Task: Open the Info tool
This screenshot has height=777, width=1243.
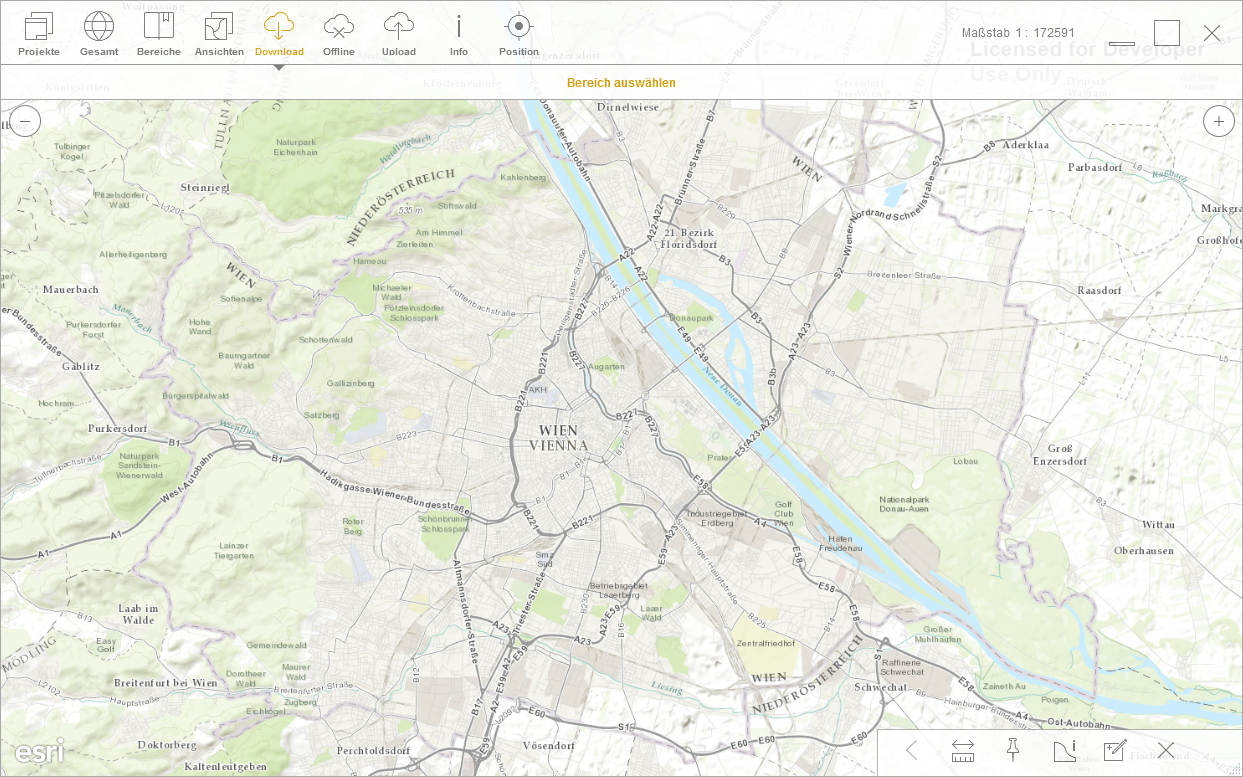Action: point(459,34)
